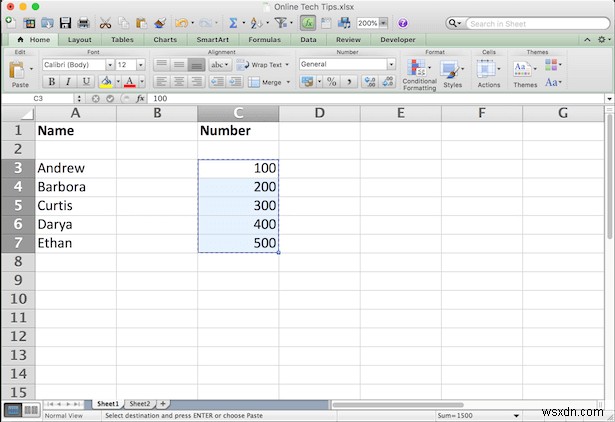The width and height of the screenshot is (615, 422).
Task: Increase indent in Alignment group
Action: tap(235, 82)
